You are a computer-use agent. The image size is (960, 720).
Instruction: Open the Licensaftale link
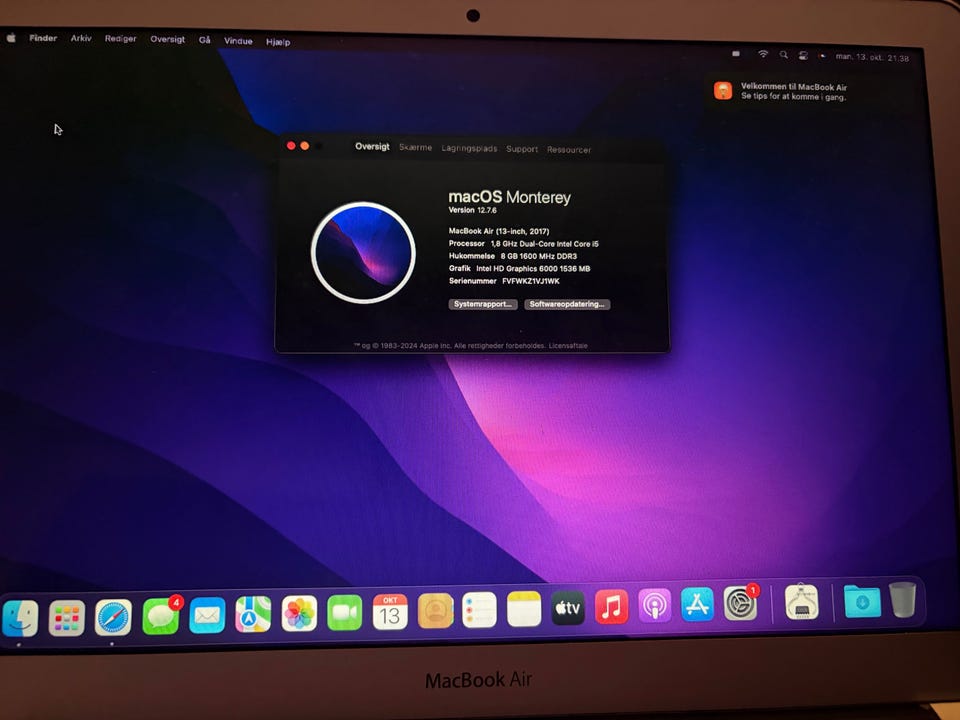click(568, 346)
